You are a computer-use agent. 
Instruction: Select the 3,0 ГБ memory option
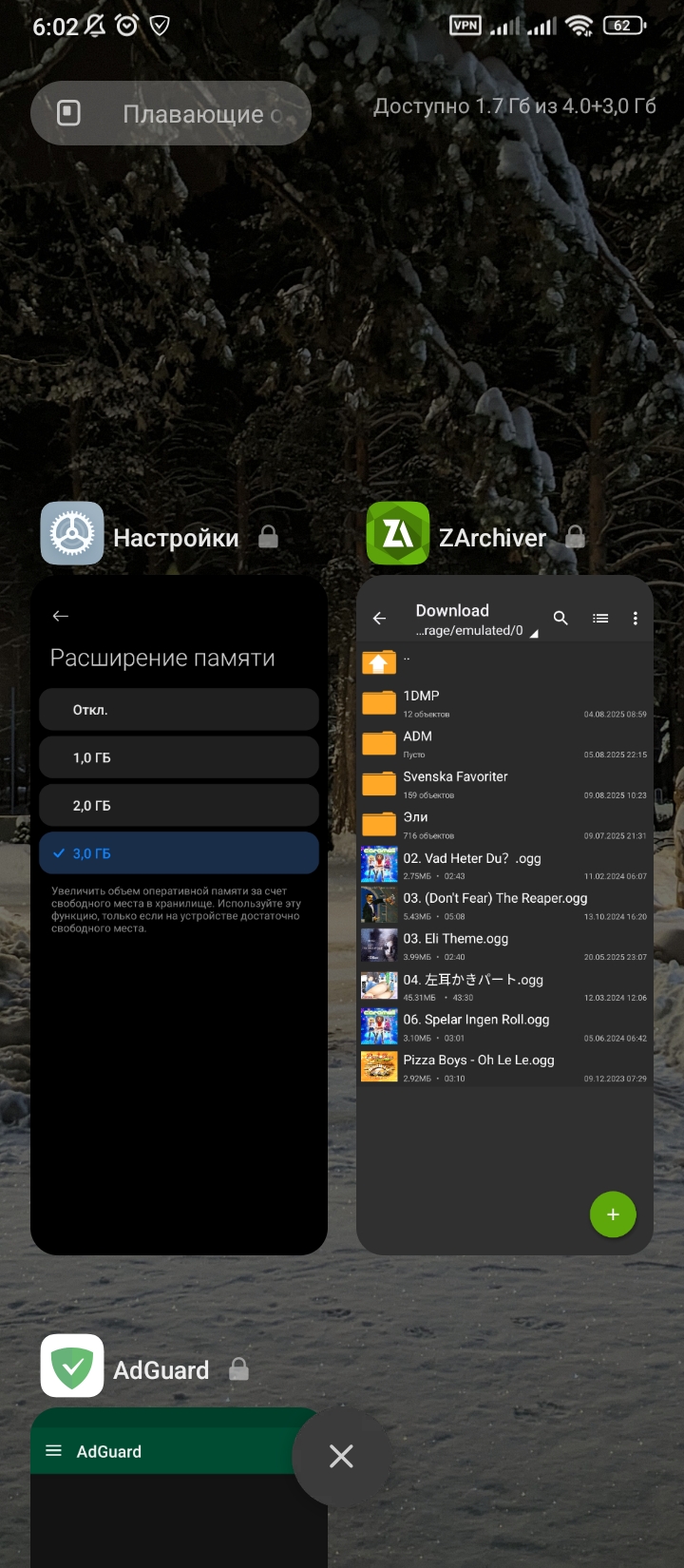[179, 853]
